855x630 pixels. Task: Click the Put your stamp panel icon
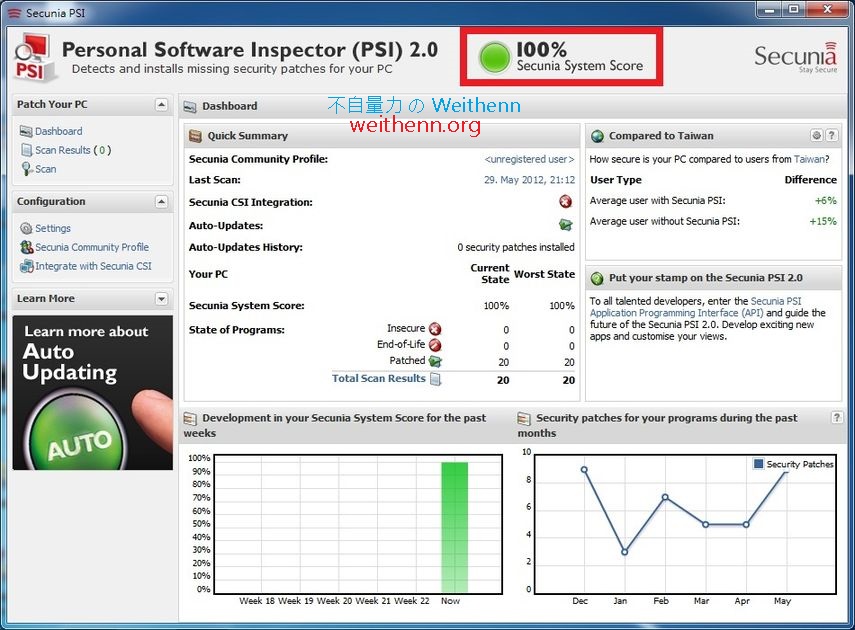click(x=598, y=278)
